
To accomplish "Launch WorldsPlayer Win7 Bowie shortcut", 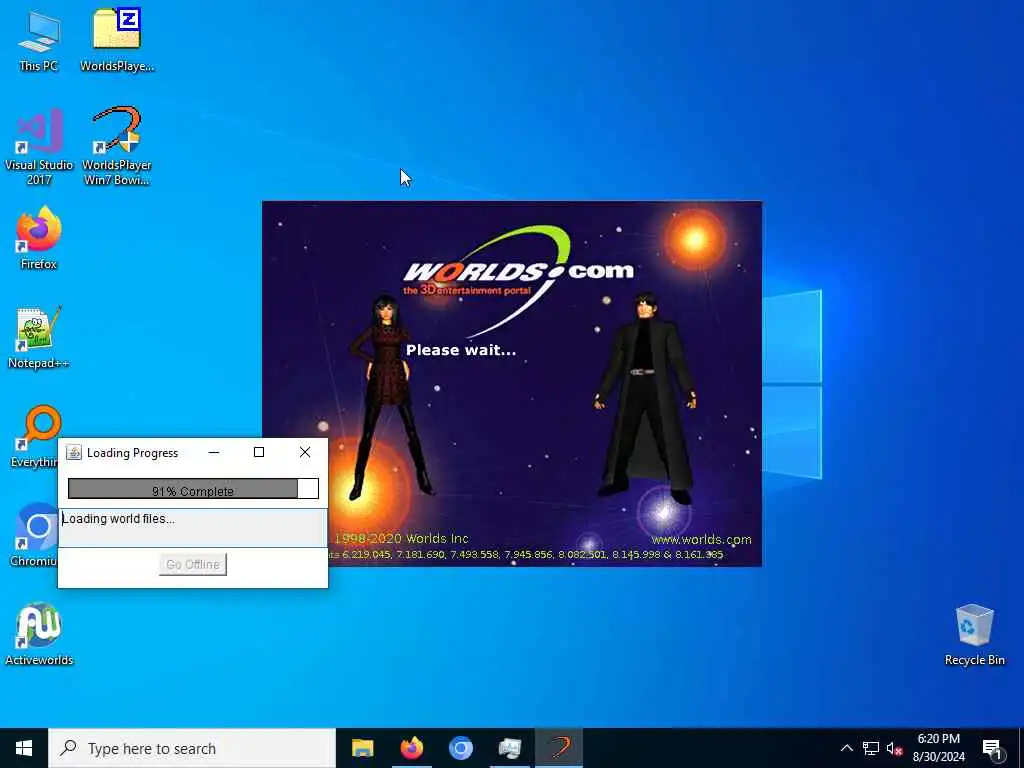I will tap(117, 147).
